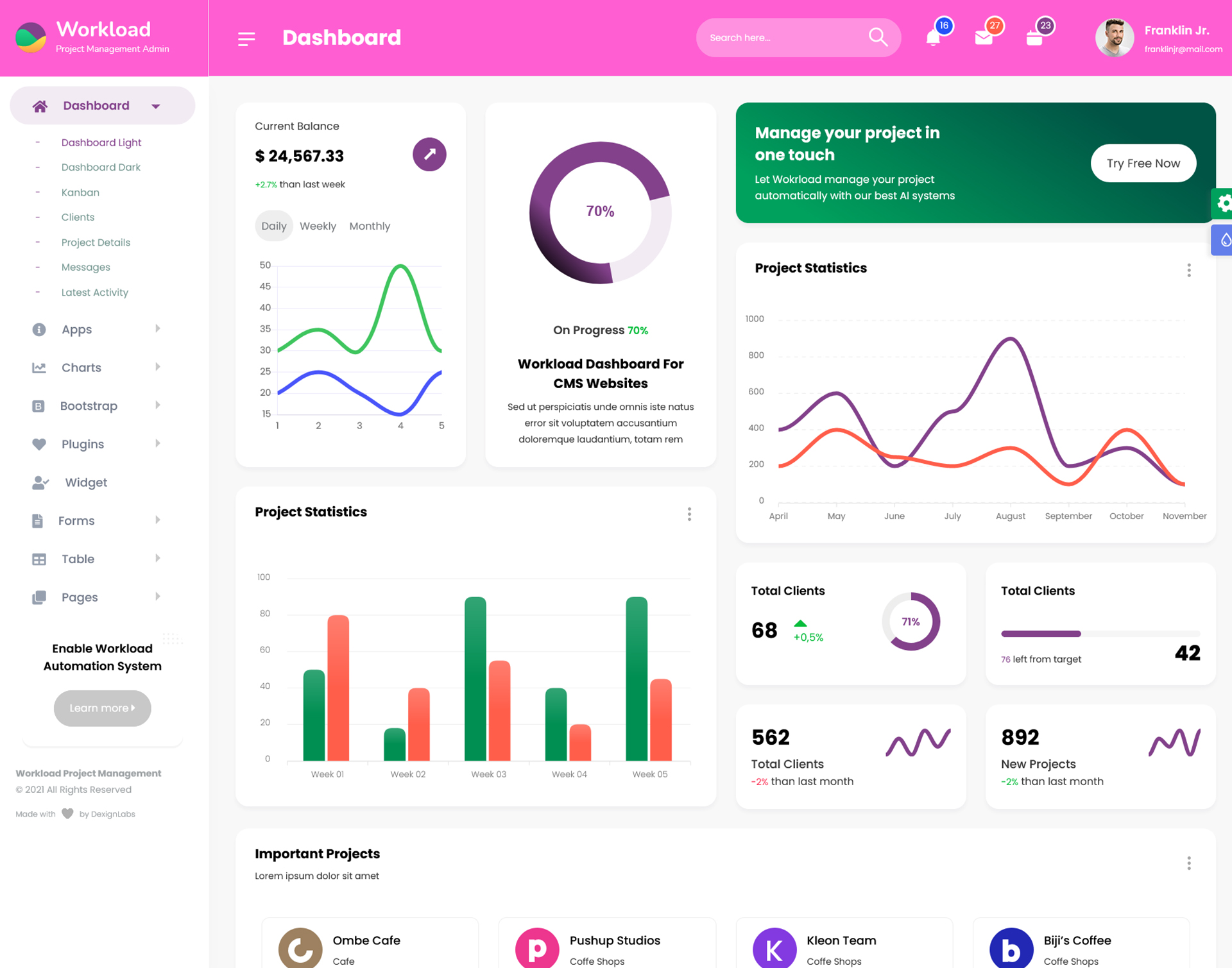Image resolution: width=1232 pixels, height=968 pixels.
Task: Expand the Charts submenu arrow
Action: [158, 367]
